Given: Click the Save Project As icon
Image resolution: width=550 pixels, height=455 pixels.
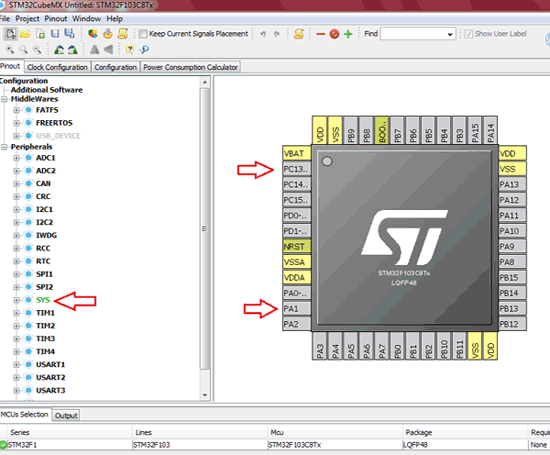Looking at the screenshot, I should click(x=69, y=34).
